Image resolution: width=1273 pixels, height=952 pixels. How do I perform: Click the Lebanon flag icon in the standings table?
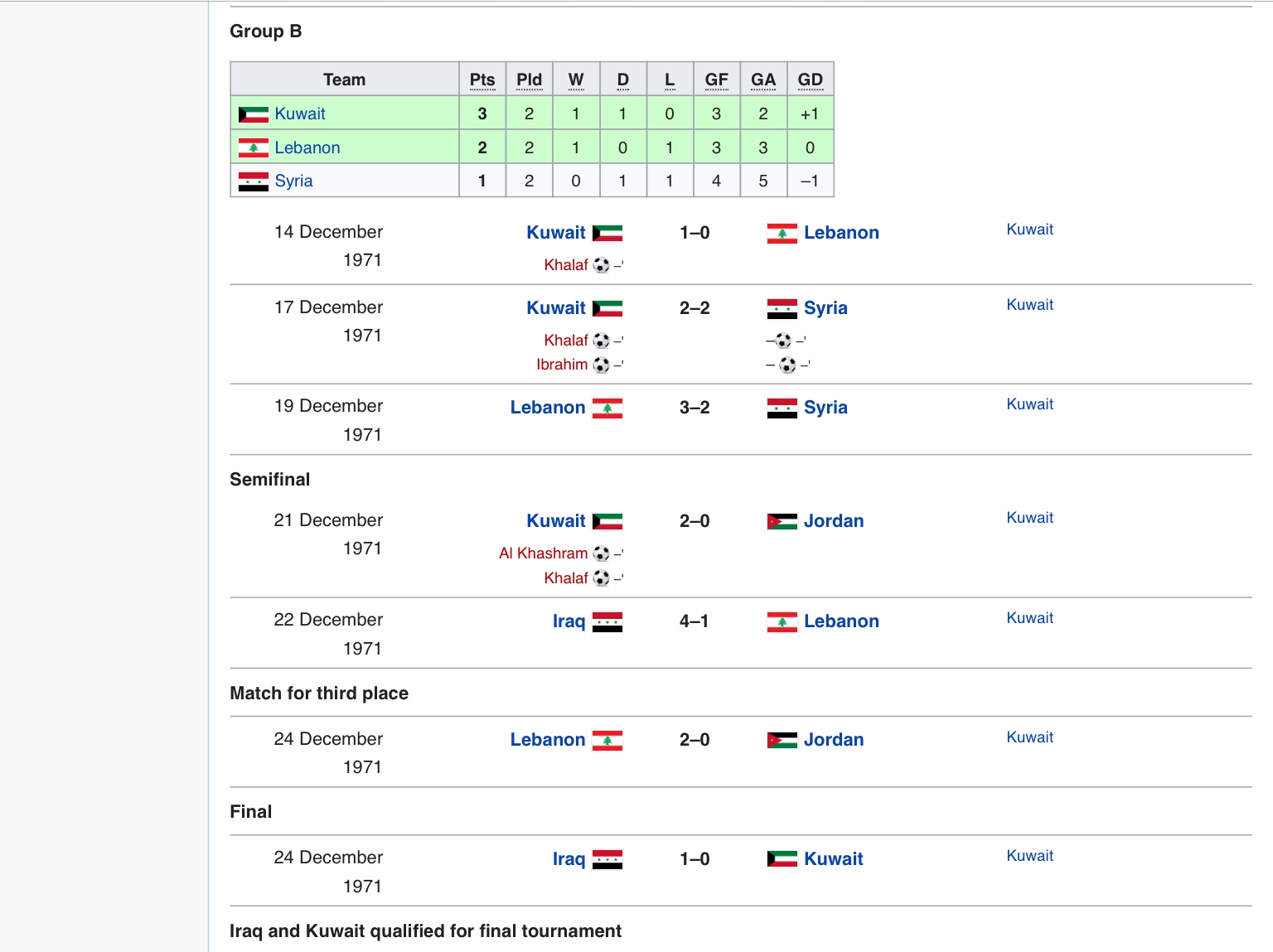pyautogui.click(x=253, y=148)
